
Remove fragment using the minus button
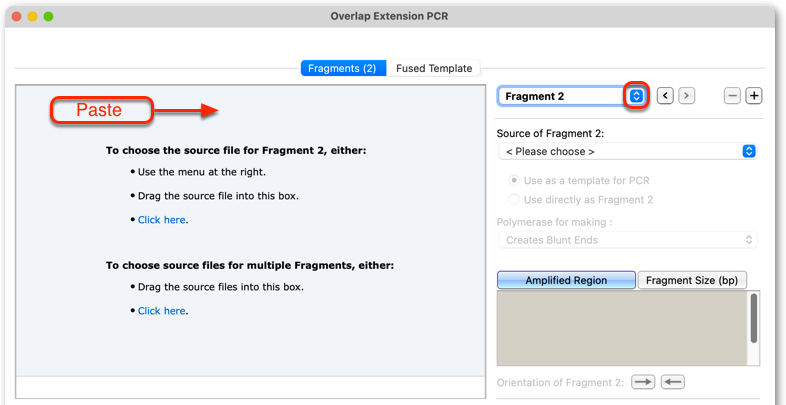point(732,96)
